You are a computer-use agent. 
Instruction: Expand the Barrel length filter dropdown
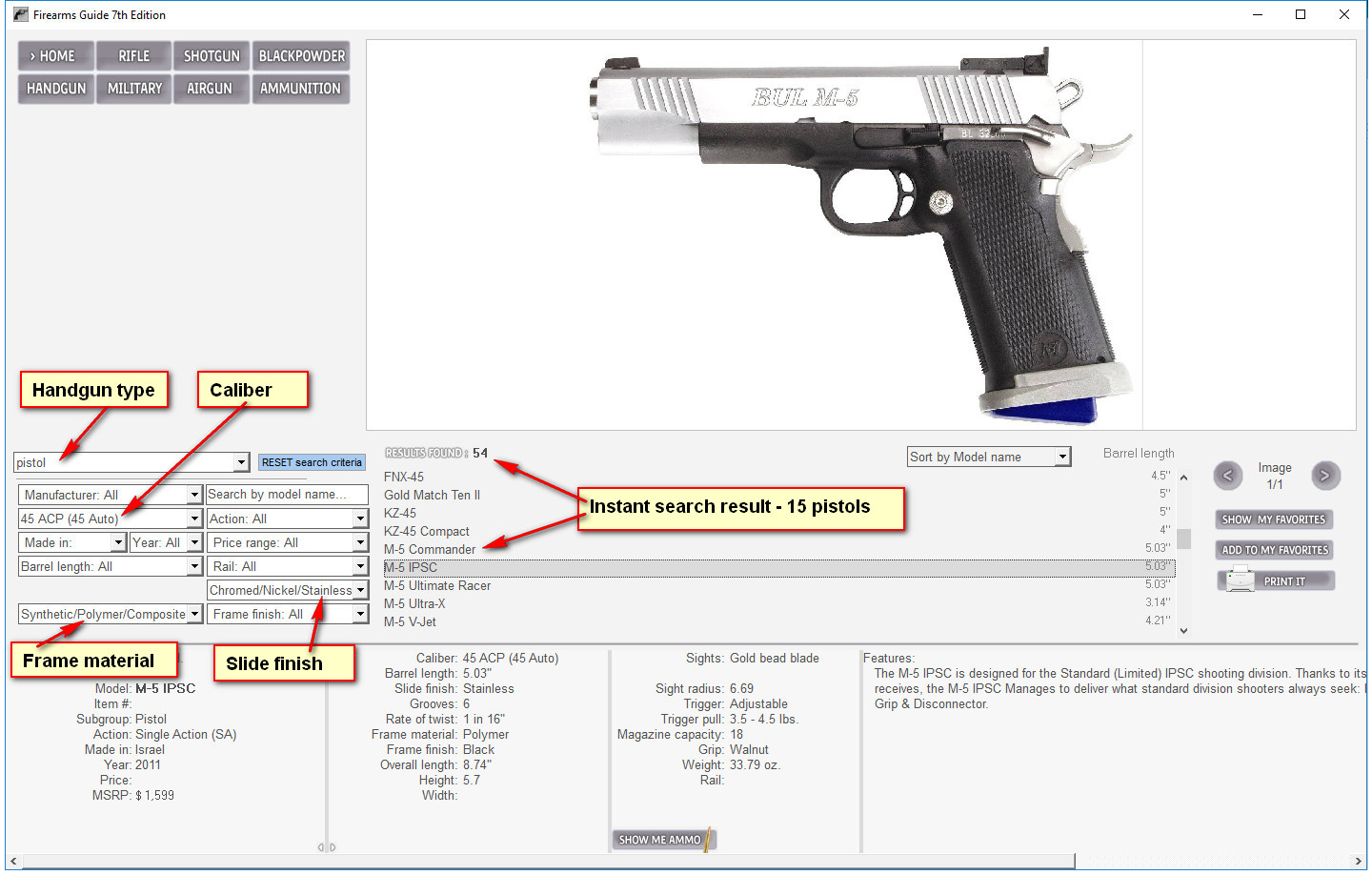[194, 566]
